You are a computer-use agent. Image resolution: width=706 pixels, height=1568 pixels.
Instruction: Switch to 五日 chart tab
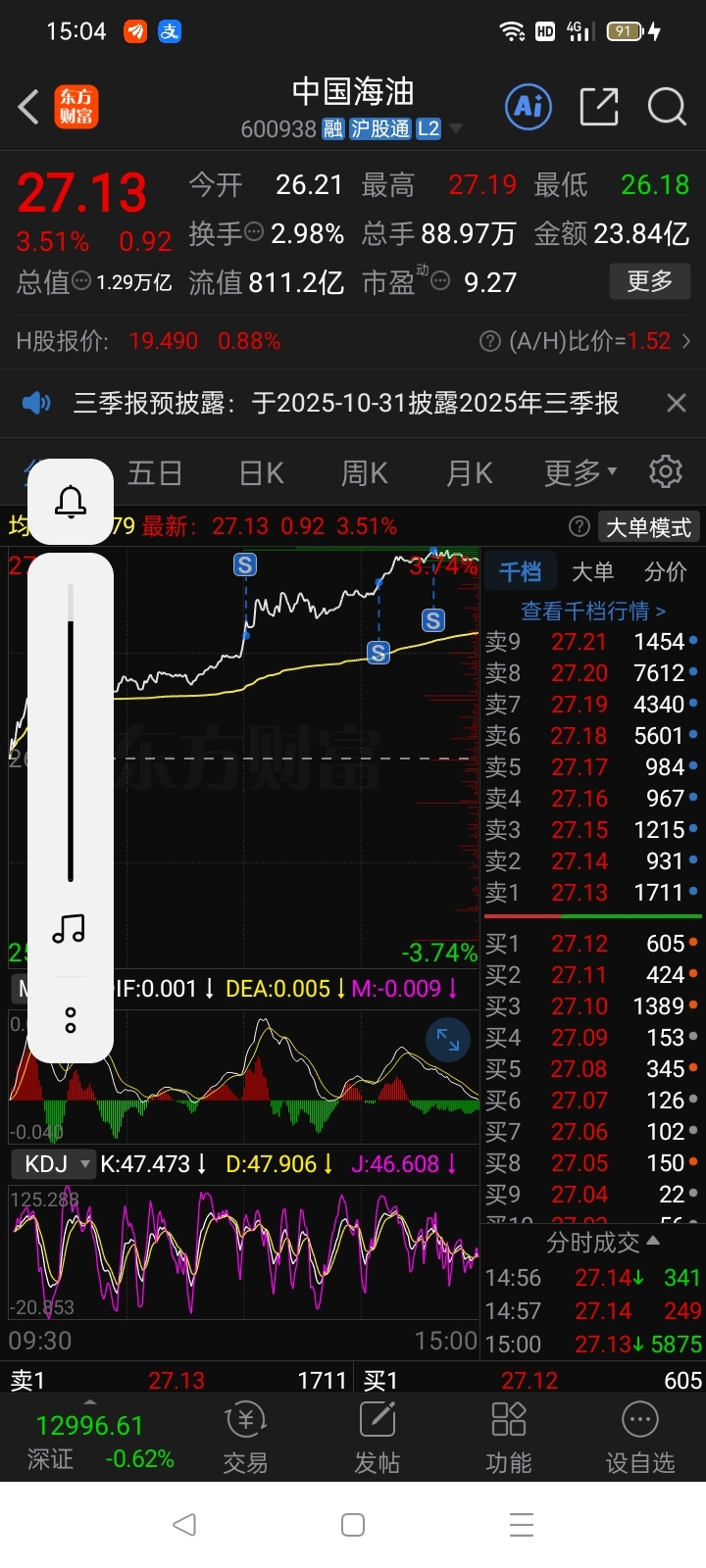pos(155,473)
